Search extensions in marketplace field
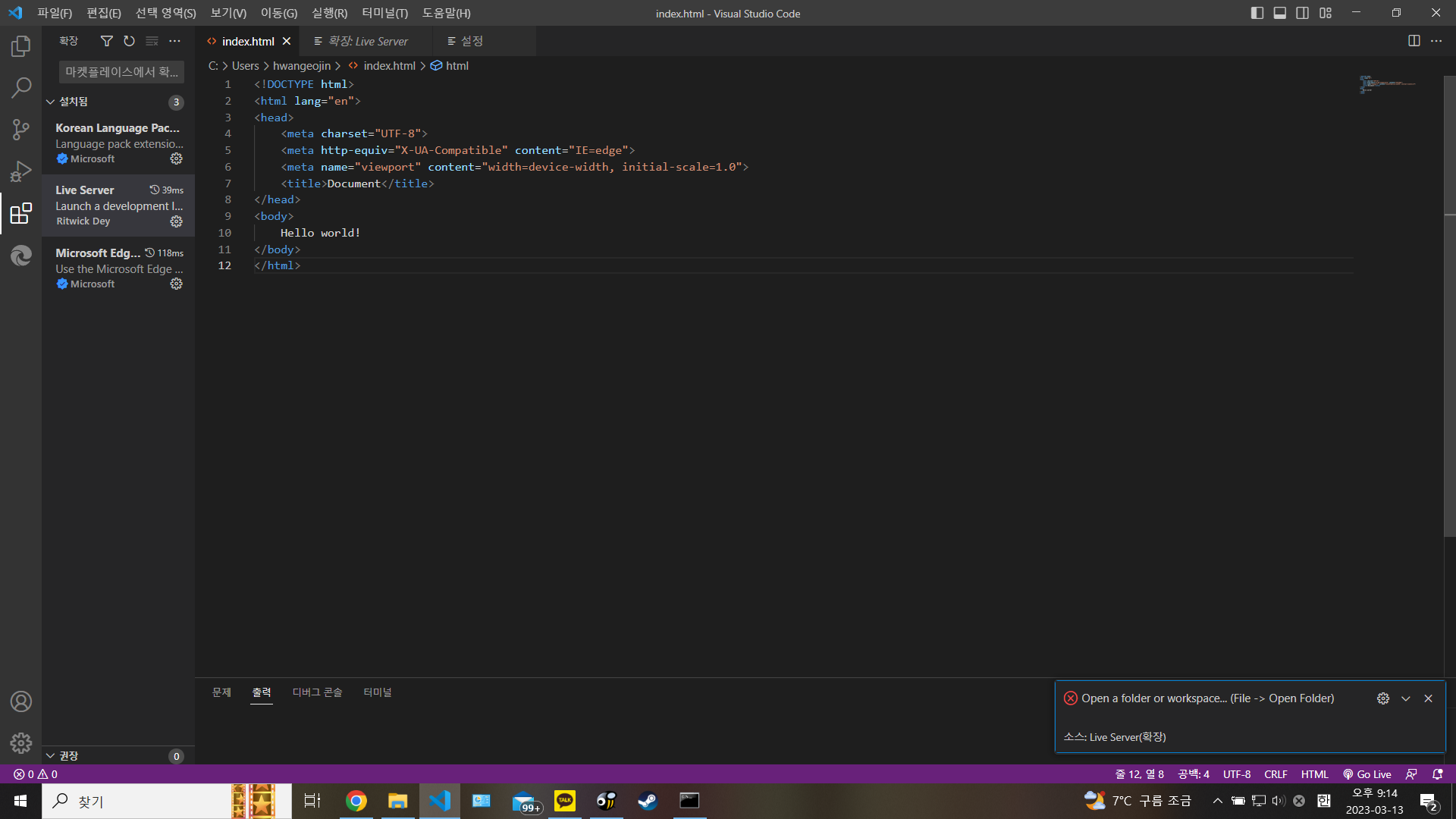Image resolution: width=1456 pixels, height=819 pixels. click(121, 72)
